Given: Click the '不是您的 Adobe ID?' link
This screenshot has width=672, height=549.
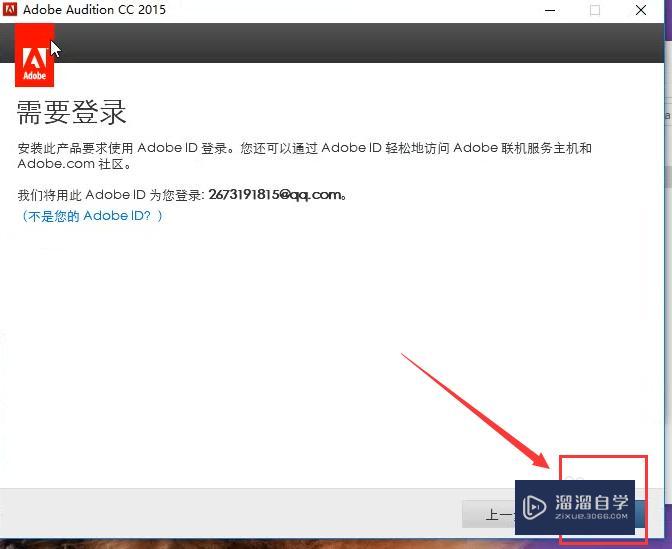Looking at the screenshot, I should point(92,216).
